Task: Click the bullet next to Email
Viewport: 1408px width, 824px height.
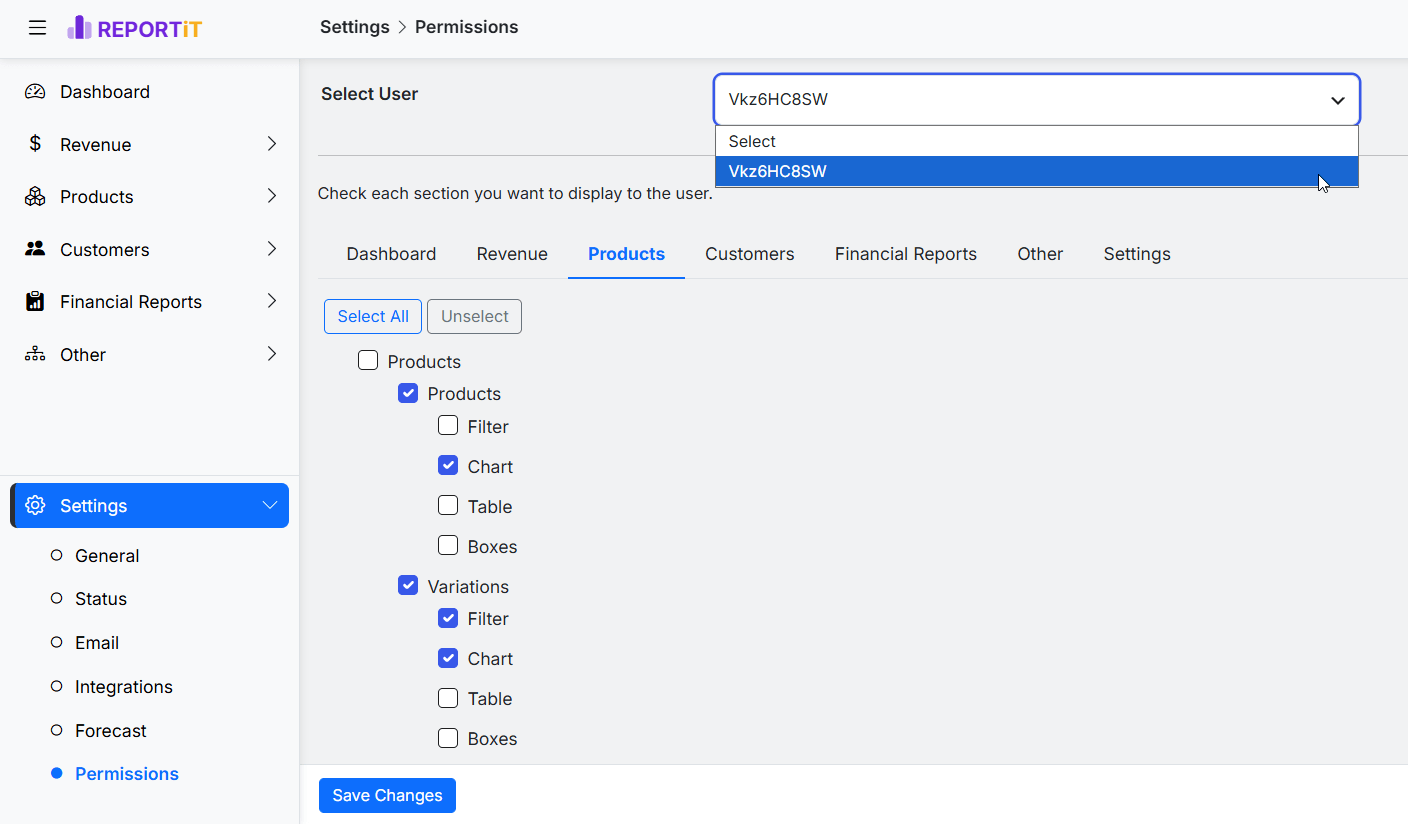Action: click(57, 643)
